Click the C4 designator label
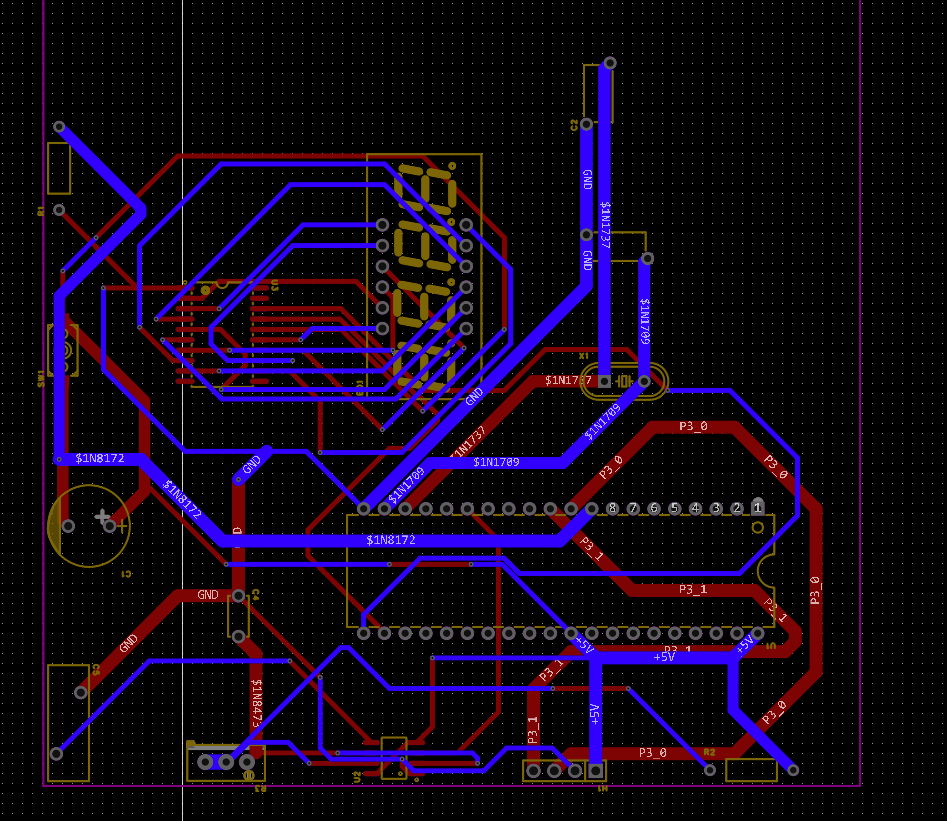 [x=255, y=595]
